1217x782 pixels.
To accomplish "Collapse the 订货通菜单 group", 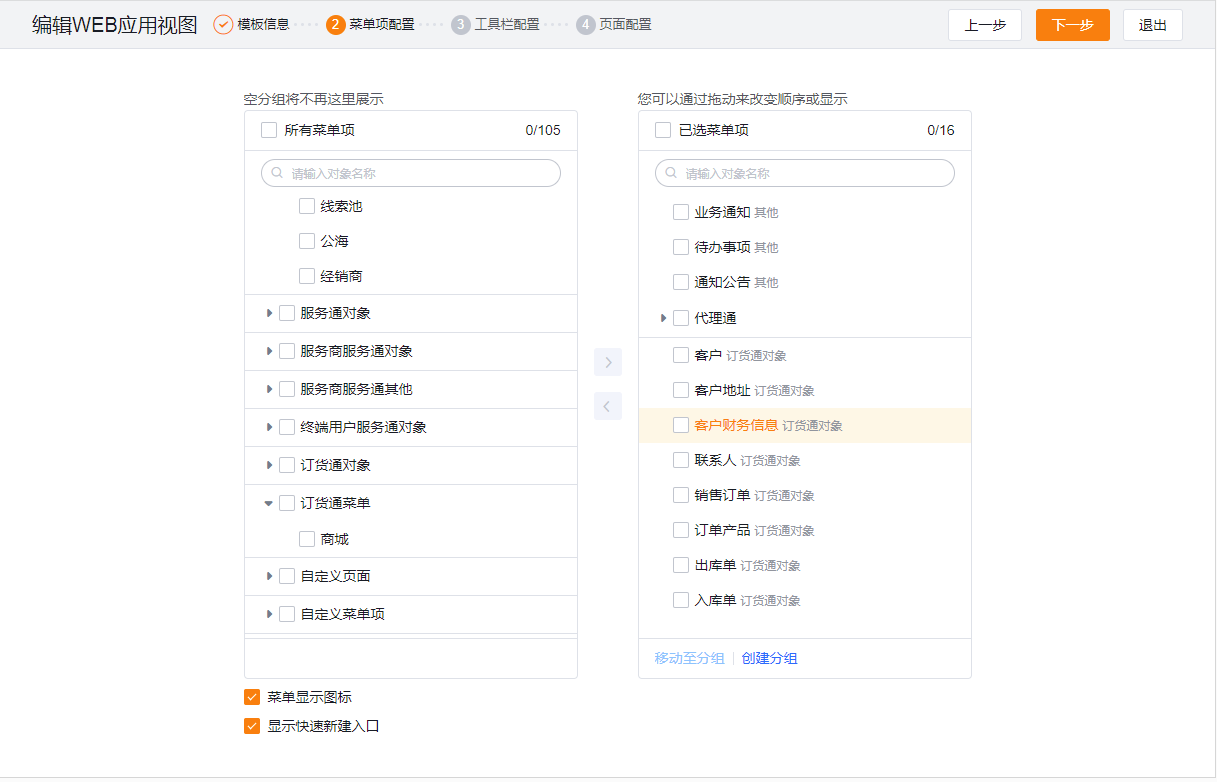I will tap(269, 503).
